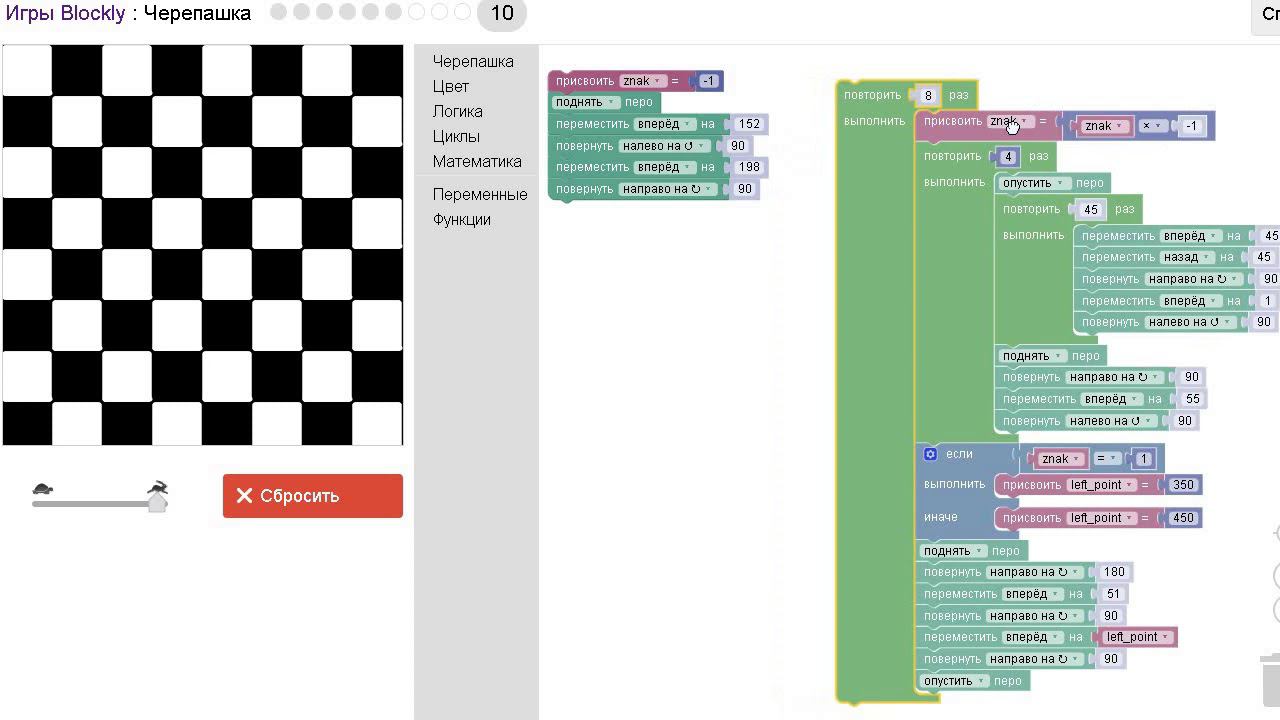Go to level 8 dot

(439, 12)
